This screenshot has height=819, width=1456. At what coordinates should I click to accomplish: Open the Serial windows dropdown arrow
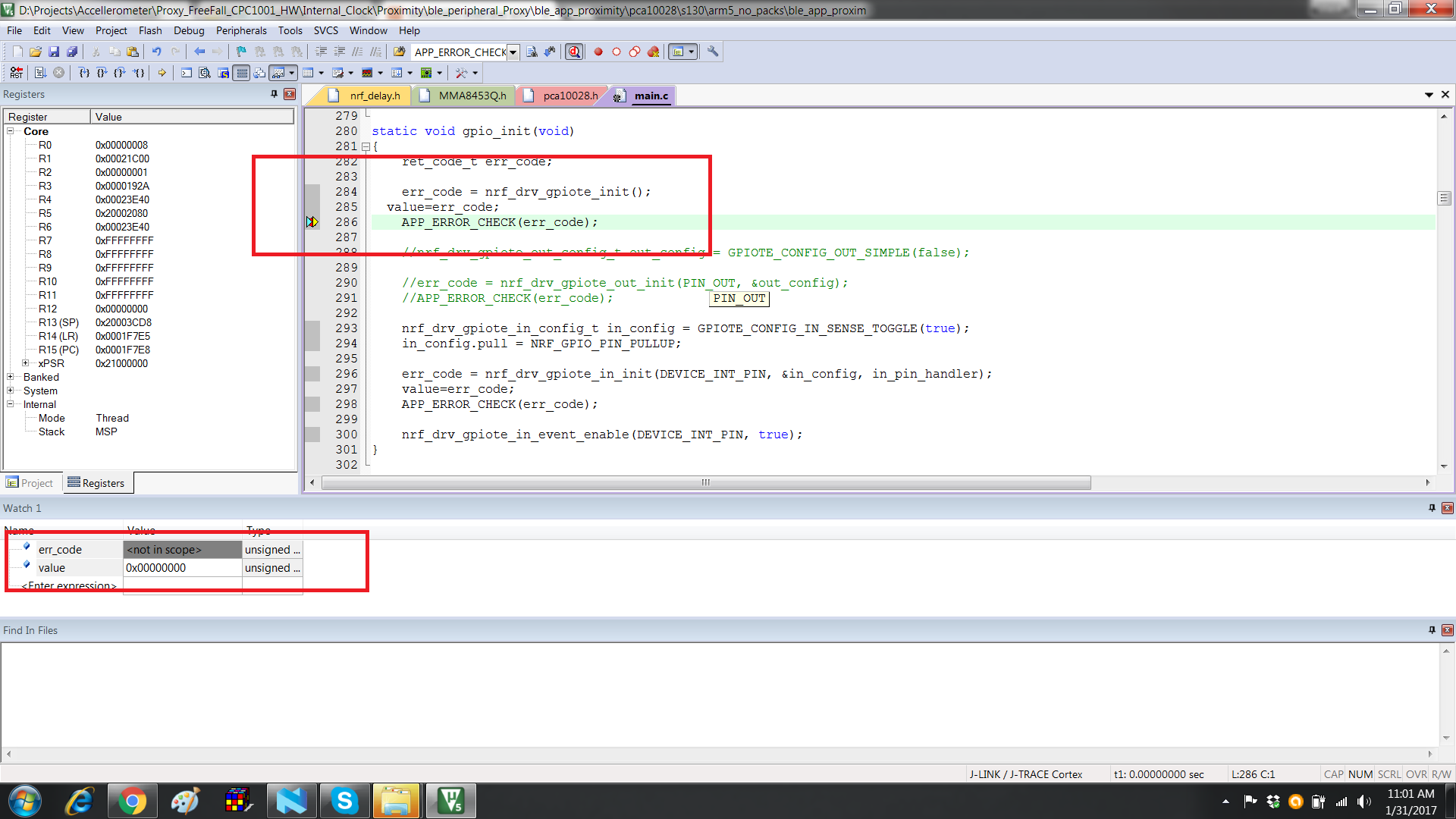[351, 73]
